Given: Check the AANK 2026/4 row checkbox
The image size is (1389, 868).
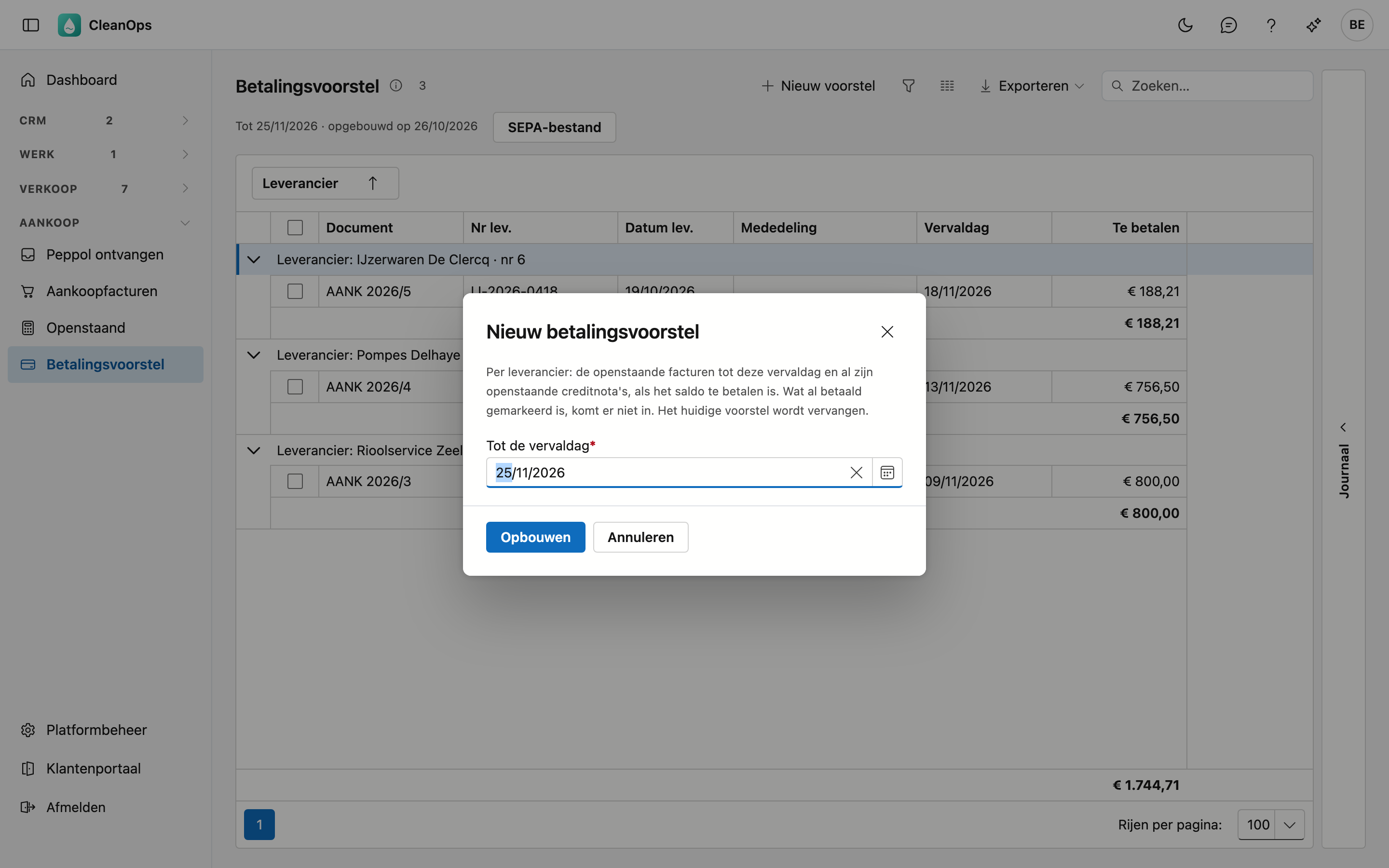Looking at the screenshot, I should pyautogui.click(x=295, y=387).
